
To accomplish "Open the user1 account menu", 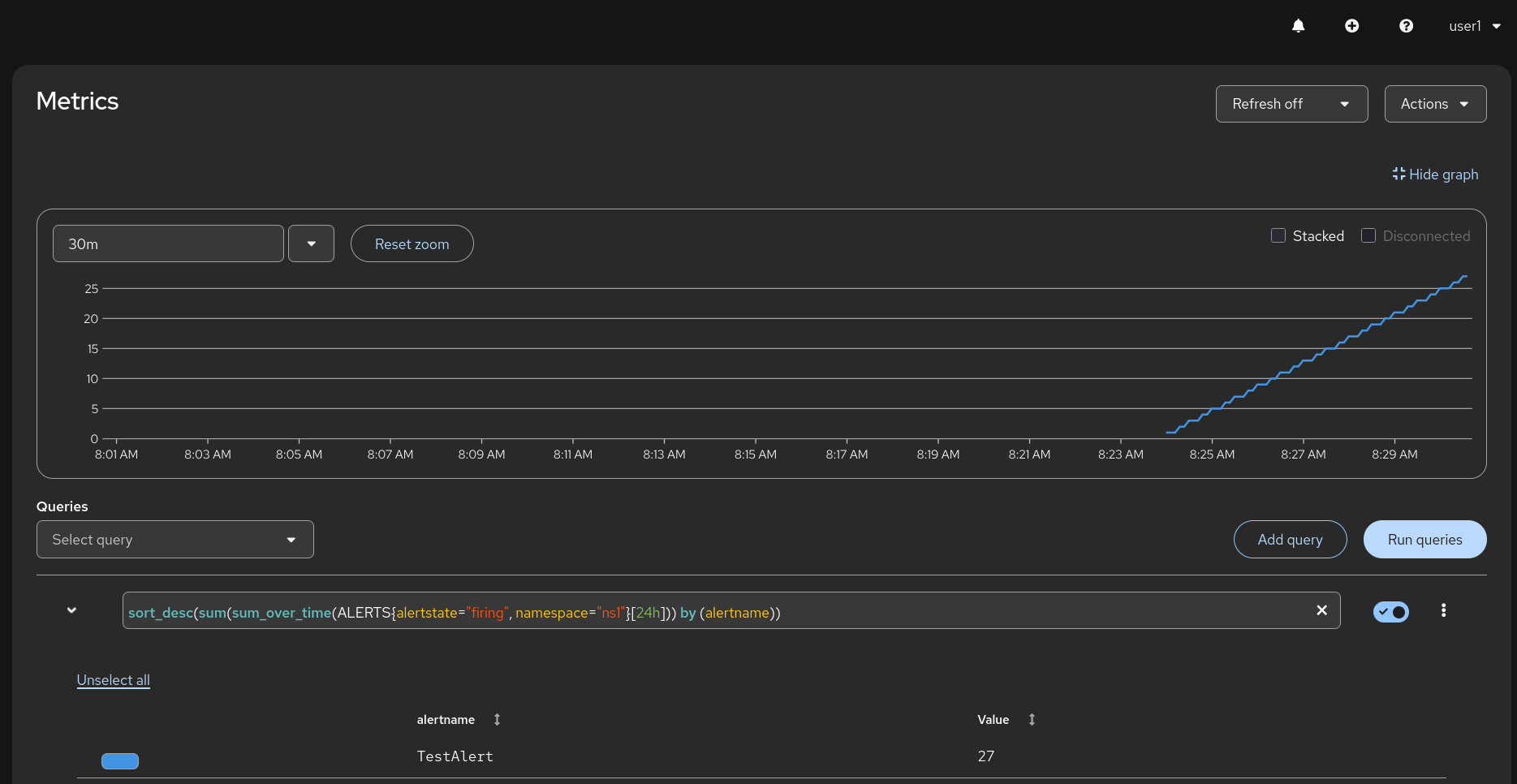I will pos(1474,26).
